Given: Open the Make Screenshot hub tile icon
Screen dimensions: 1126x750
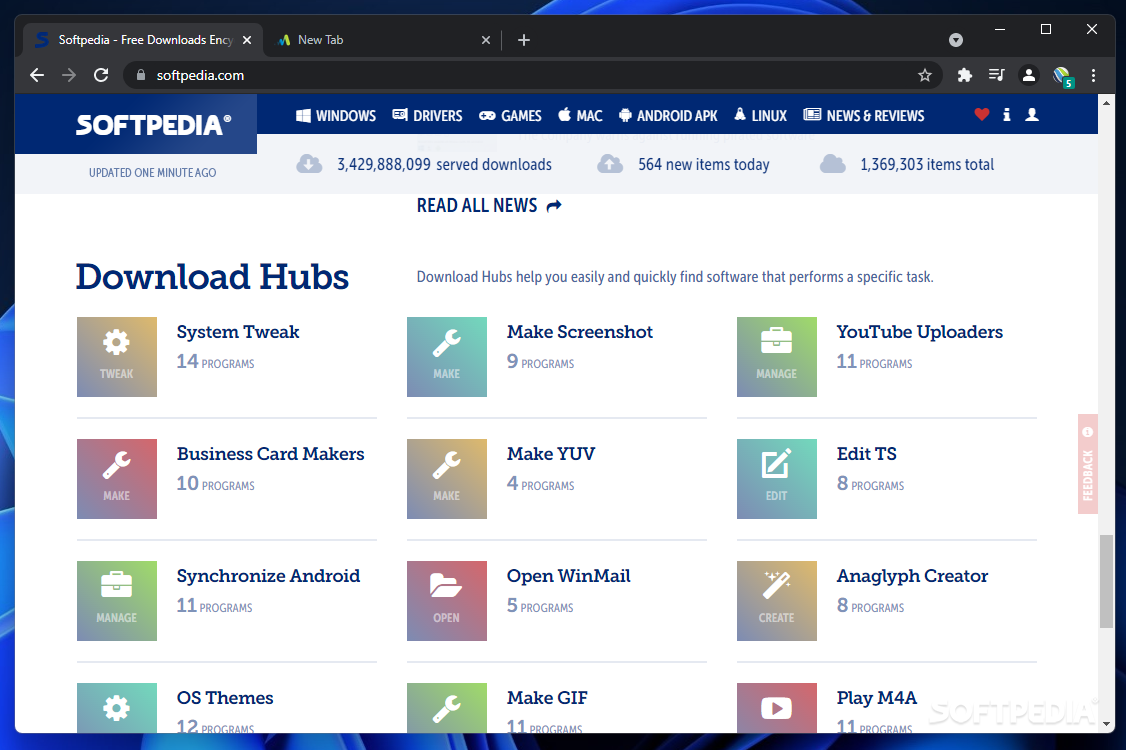Looking at the screenshot, I should (447, 356).
